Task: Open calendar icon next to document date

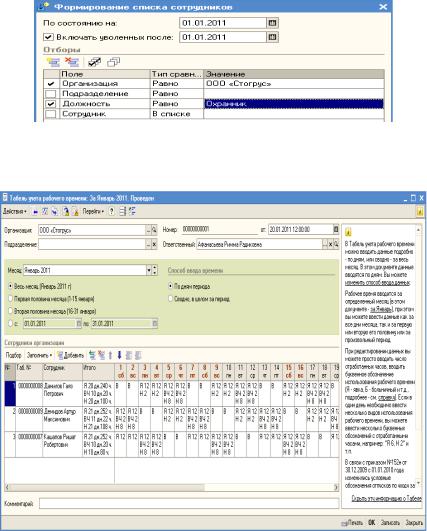Action: [336, 230]
